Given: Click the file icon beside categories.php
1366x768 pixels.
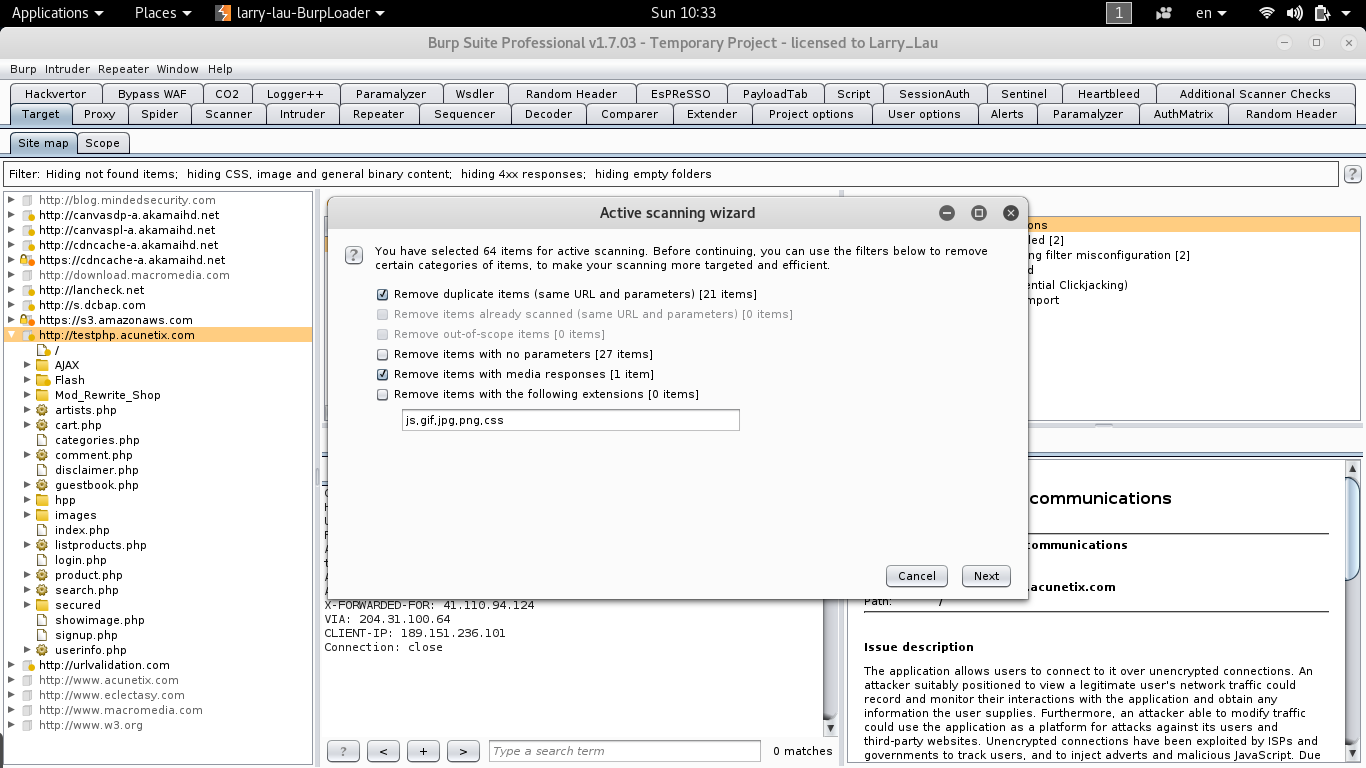Looking at the screenshot, I should pyautogui.click(x=42, y=440).
